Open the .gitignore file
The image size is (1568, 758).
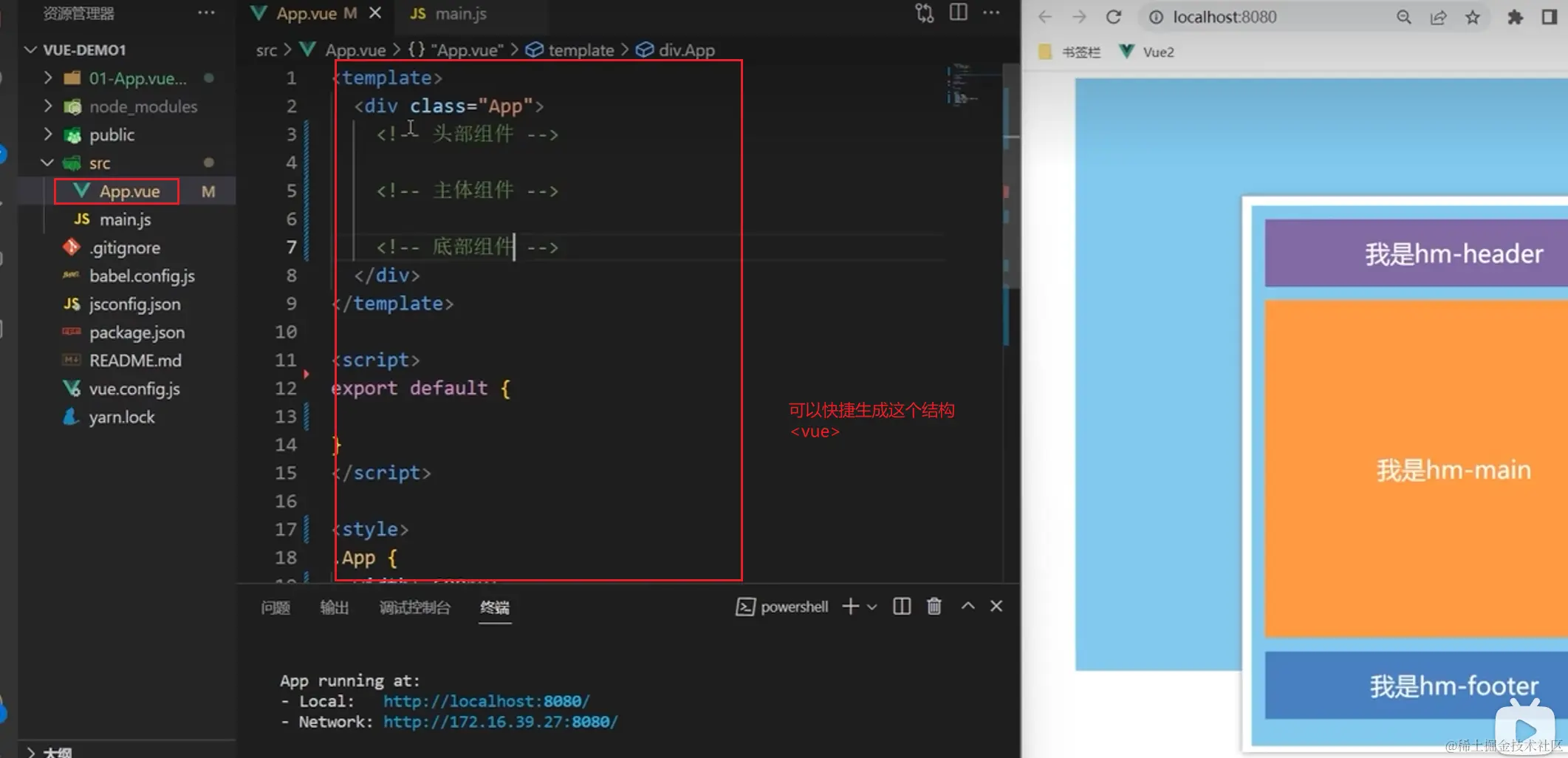coord(124,247)
